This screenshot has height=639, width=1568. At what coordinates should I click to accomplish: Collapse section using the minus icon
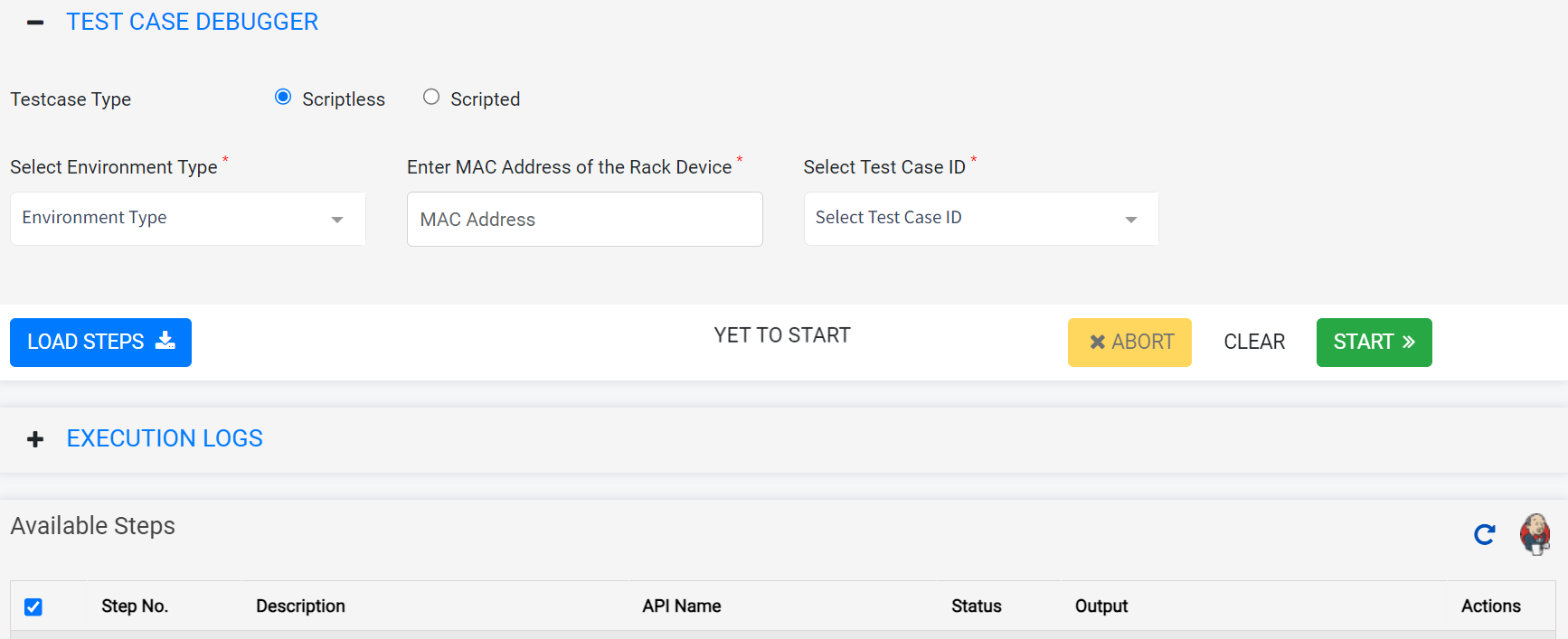35,23
